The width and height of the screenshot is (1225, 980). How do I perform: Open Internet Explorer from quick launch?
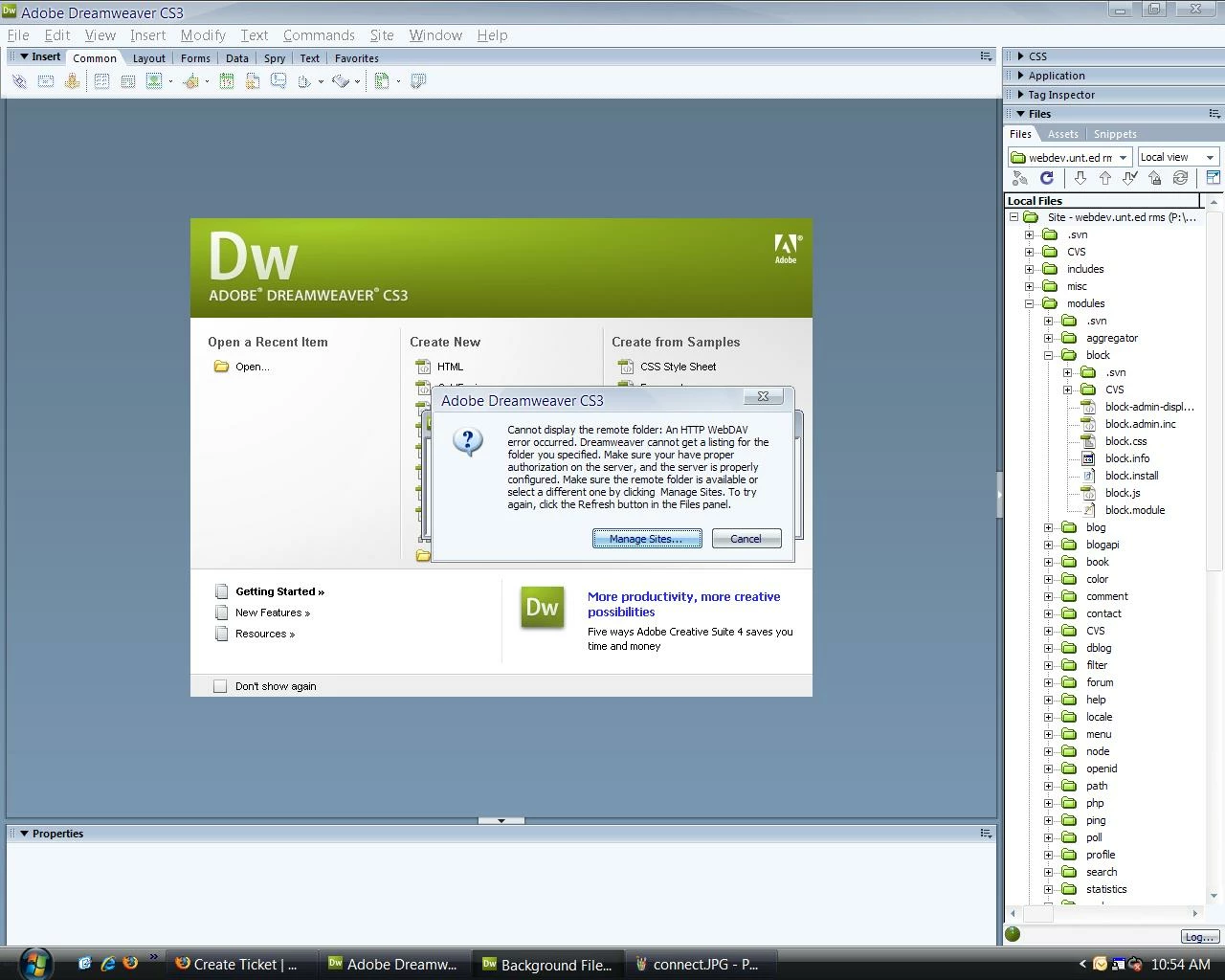107,963
